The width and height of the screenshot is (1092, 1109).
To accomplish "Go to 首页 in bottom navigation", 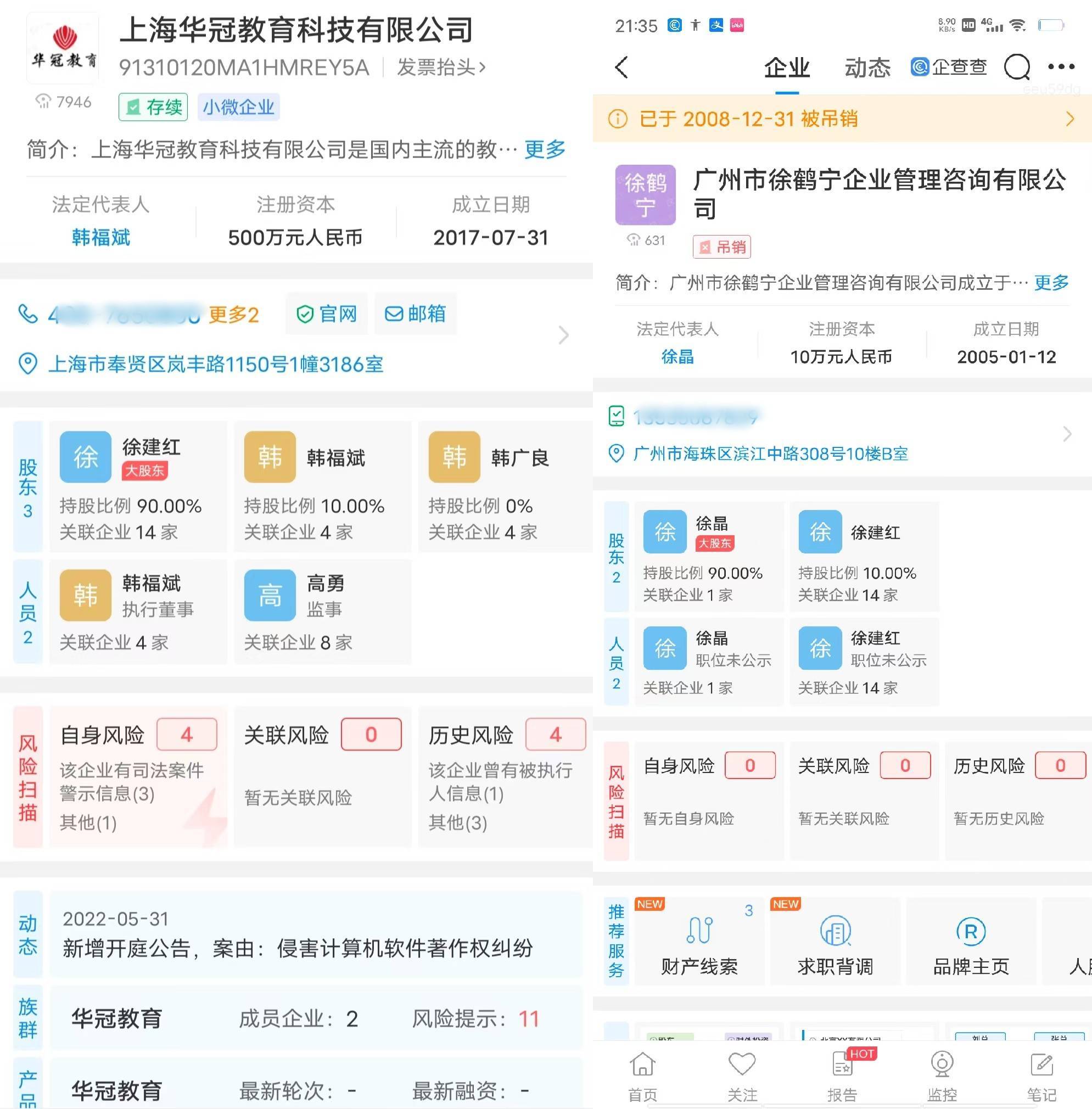I will coord(642,1077).
